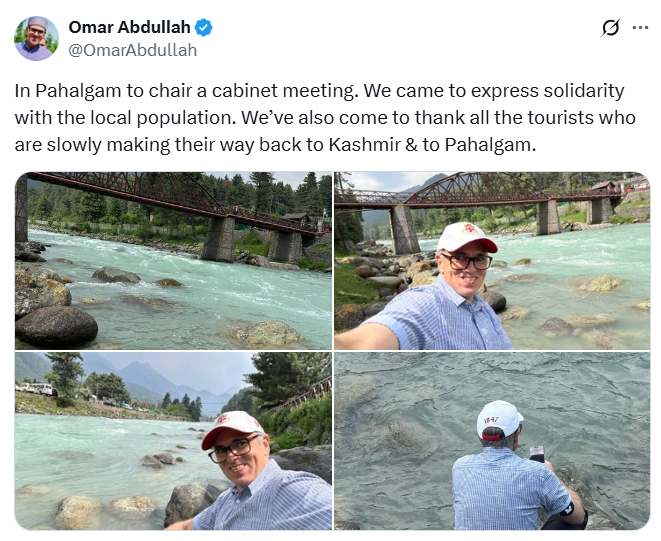Screen dimensions: 661x541
Task: Click the red bridge arch in second photo
Action: pos(472,187)
